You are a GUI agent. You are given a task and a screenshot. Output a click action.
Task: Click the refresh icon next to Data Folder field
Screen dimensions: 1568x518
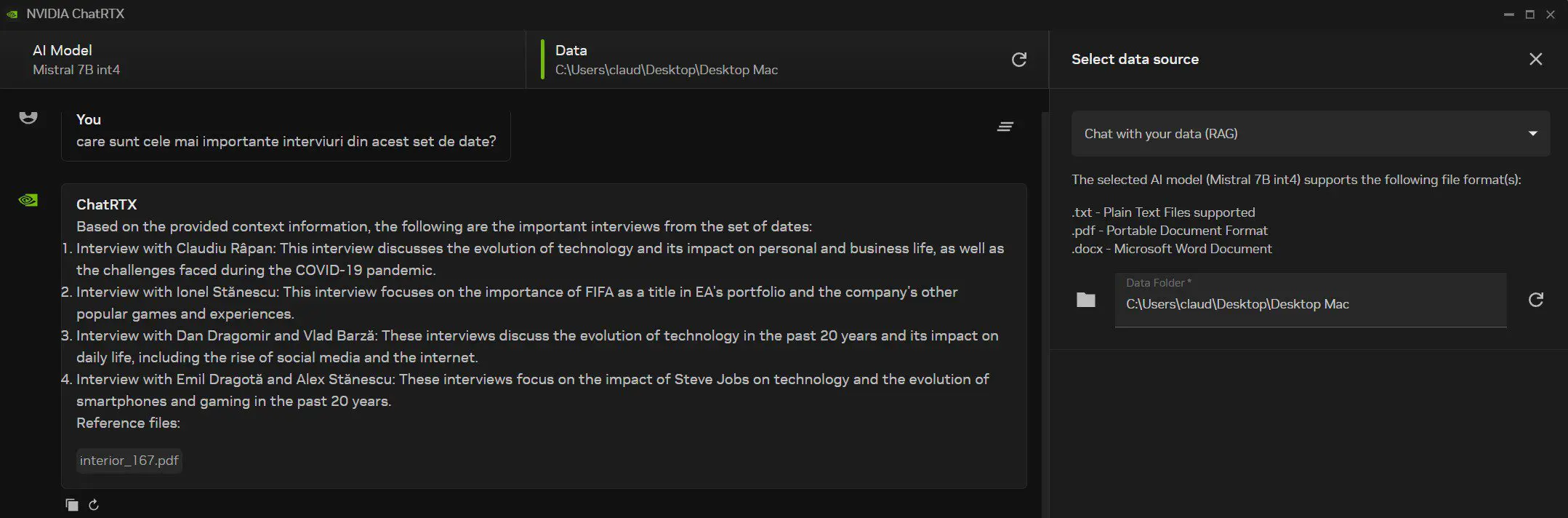click(x=1535, y=300)
